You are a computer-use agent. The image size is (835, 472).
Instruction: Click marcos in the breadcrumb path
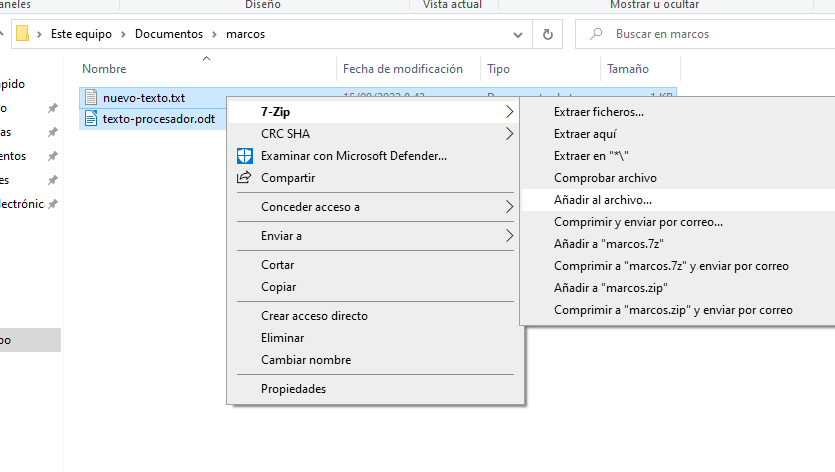coord(245,34)
